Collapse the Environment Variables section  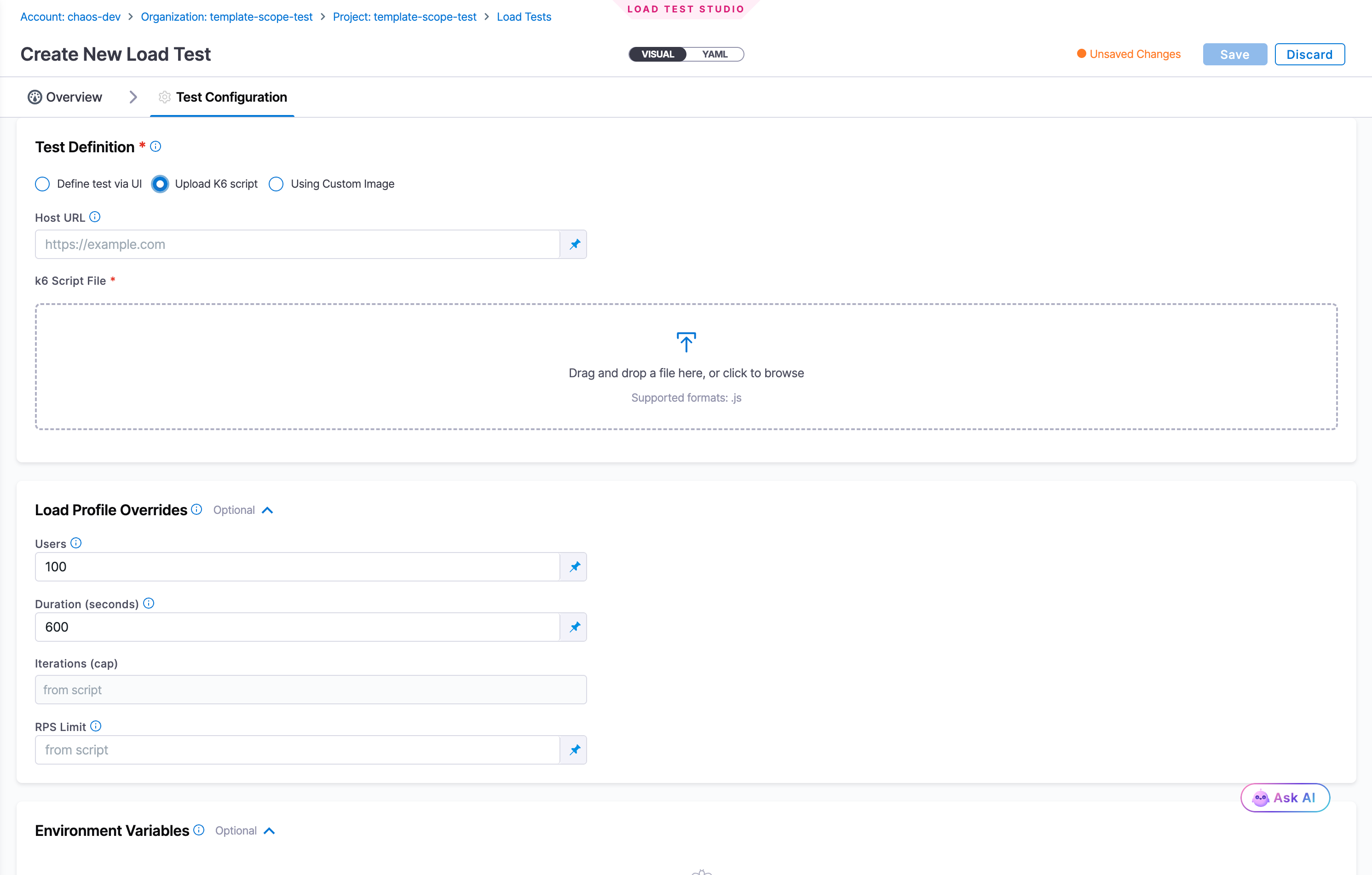[x=270, y=831]
